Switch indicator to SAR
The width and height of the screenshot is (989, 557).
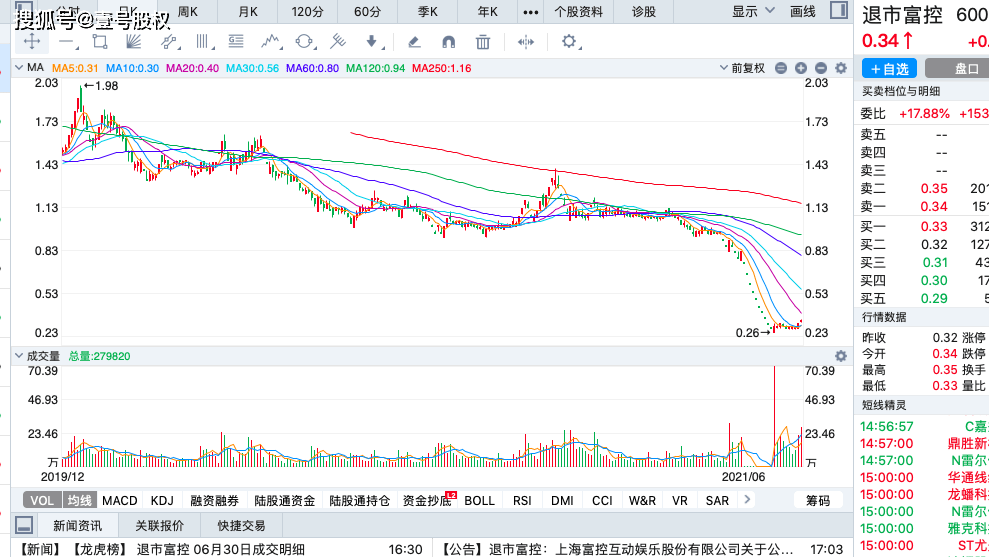[717, 500]
